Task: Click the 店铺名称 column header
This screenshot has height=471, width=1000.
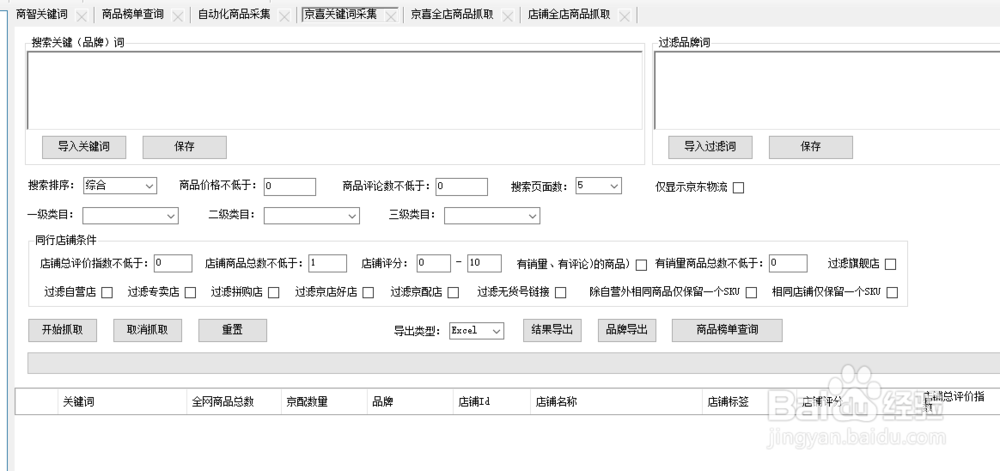Action: [x=617, y=402]
